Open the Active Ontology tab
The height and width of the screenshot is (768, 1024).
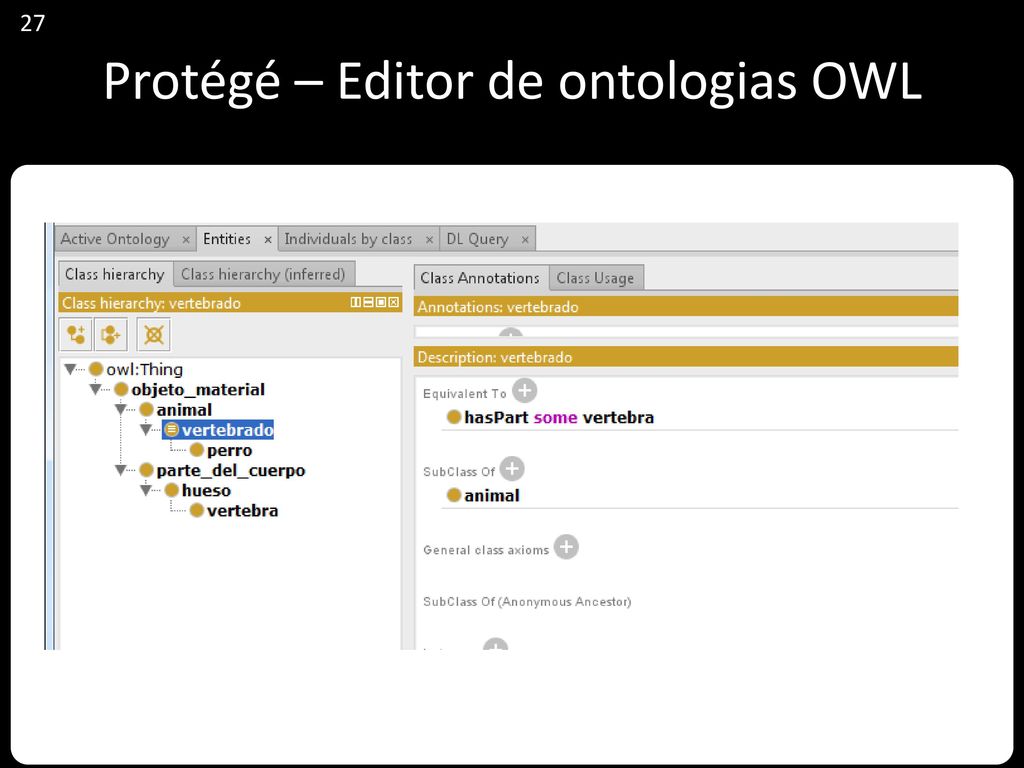tap(115, 239)
